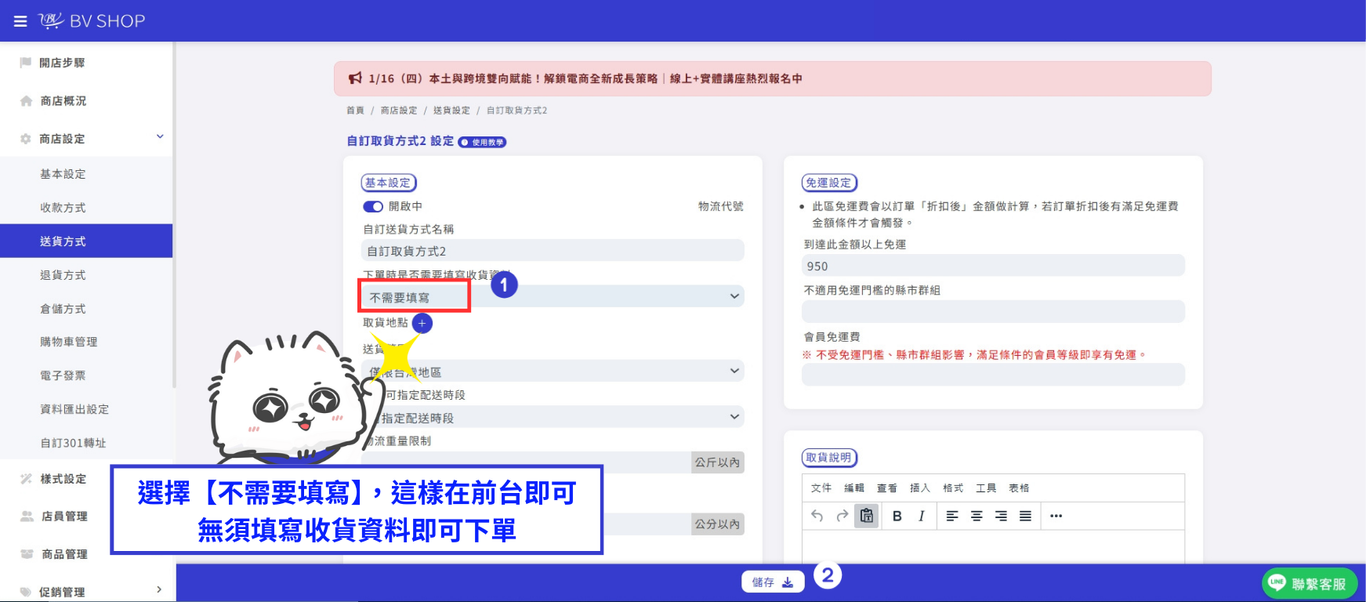Show more editor toolbar options
This screenshot has height=602, width=1366.
[1056, 516]
